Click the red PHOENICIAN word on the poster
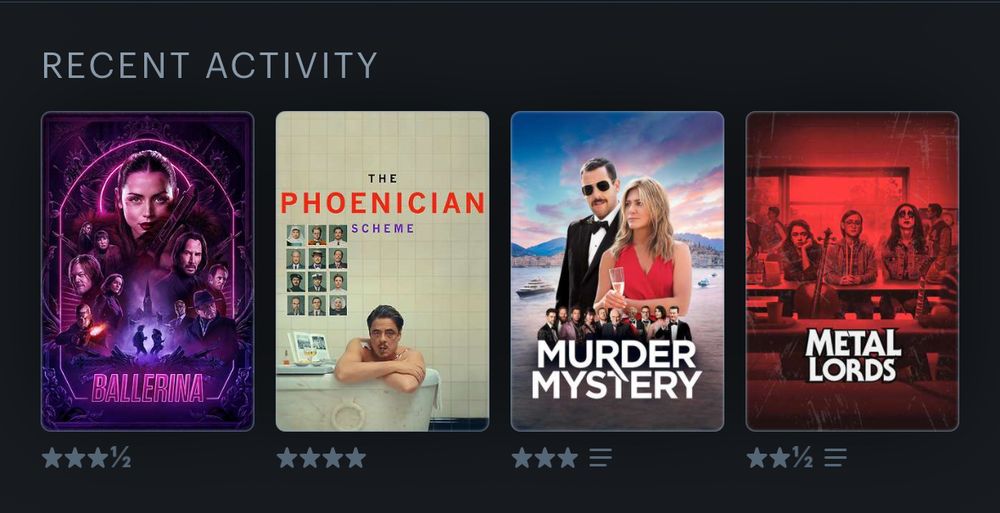The image size is (1000, 513). point(383,203)
